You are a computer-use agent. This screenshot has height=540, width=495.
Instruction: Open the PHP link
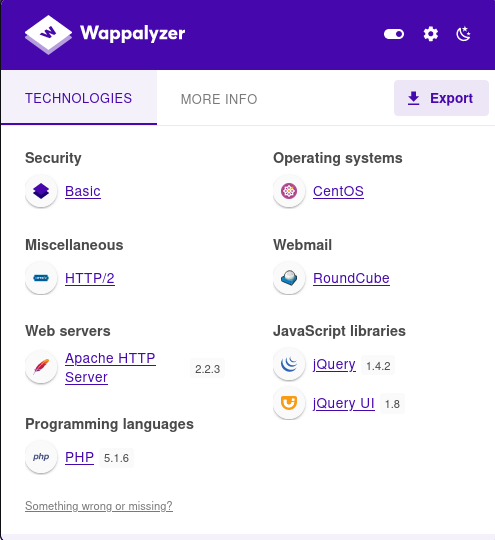coord(80,457)
